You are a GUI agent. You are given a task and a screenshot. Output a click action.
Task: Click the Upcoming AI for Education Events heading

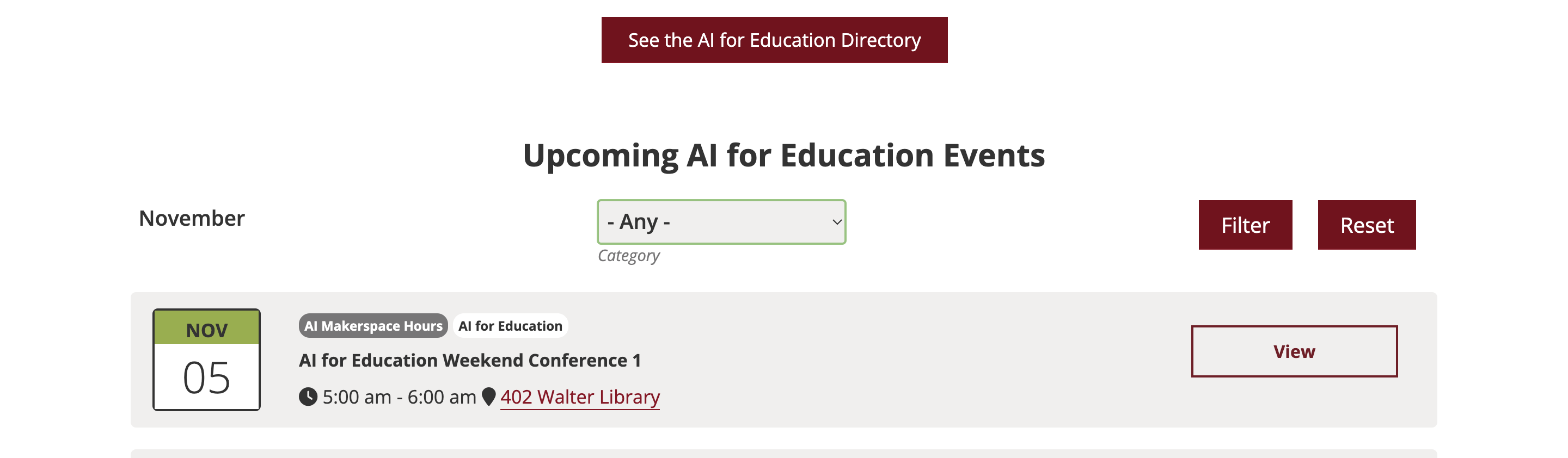click(783, 155)
